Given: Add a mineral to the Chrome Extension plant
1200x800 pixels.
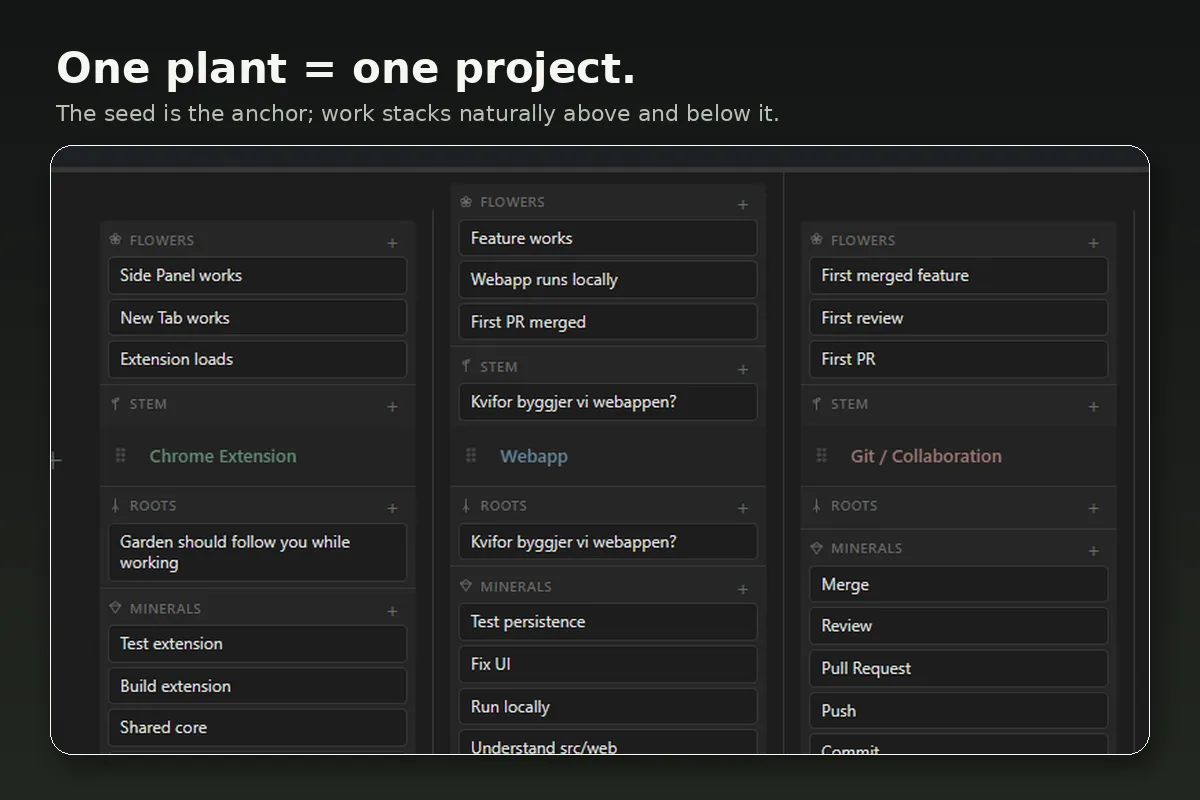Looking at the screenshot, I should [392, 611].
